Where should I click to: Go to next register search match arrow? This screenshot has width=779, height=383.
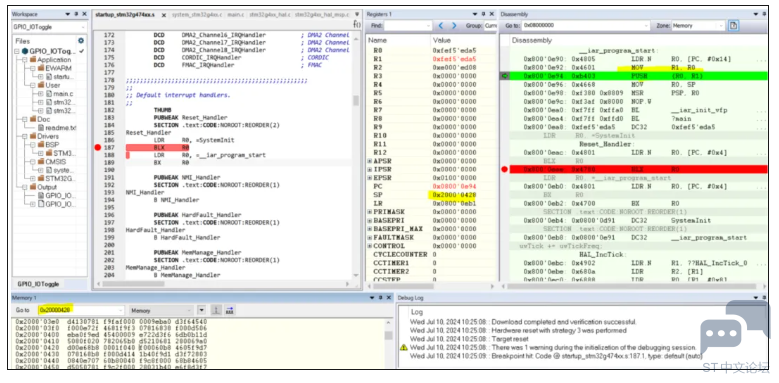454,25
